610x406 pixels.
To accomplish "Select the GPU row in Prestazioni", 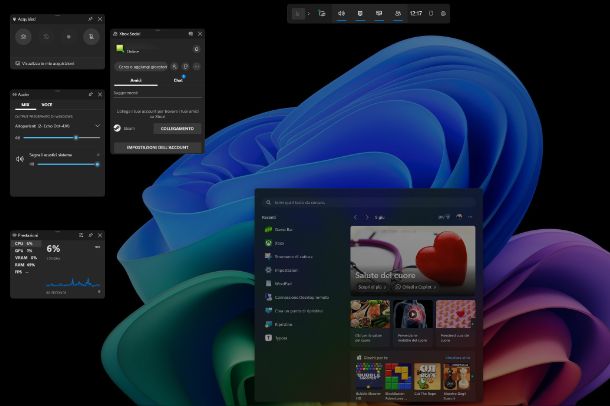I will point(27,251).
